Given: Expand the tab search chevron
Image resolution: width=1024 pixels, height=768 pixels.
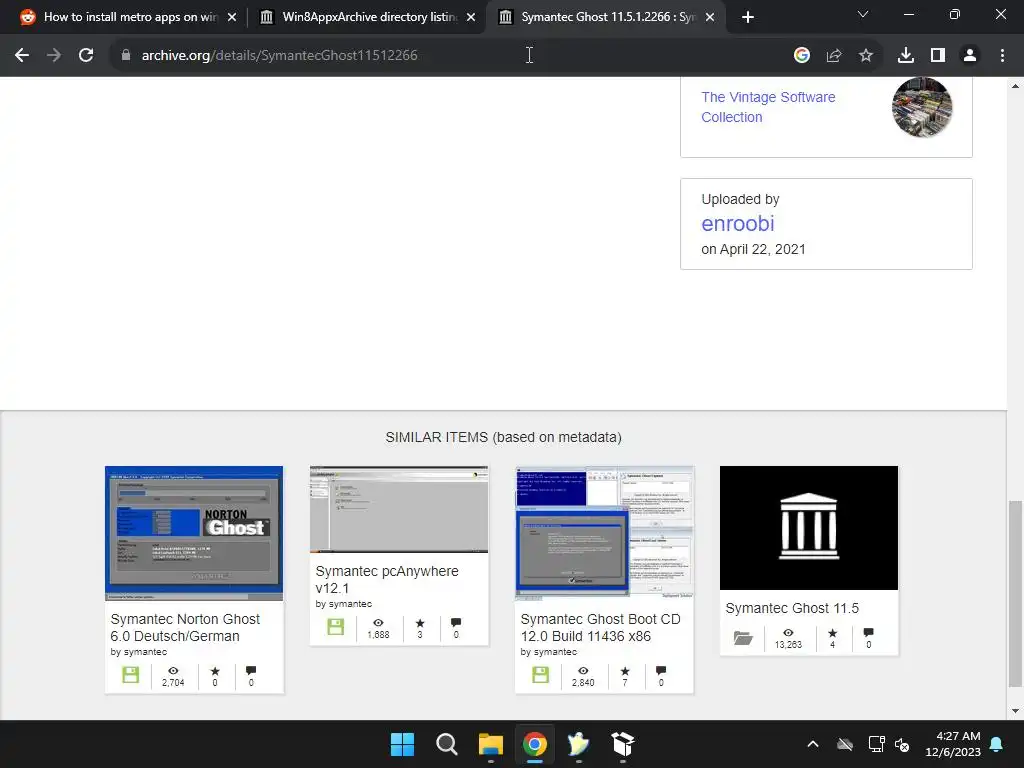Looking at the screenshot, I should pos(863,14).
